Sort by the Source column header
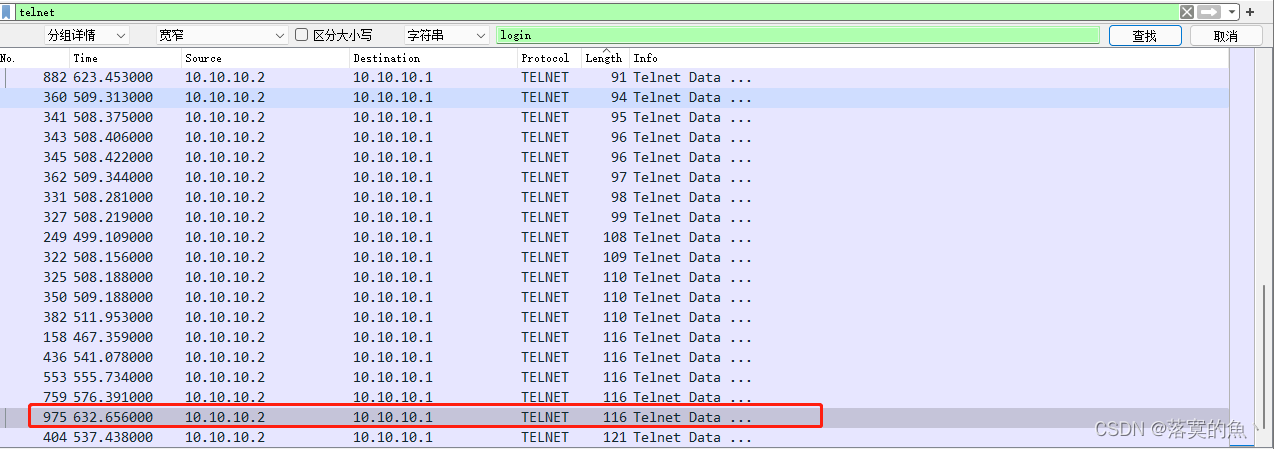The image size is (1274, 449). (x=265, y=58)
